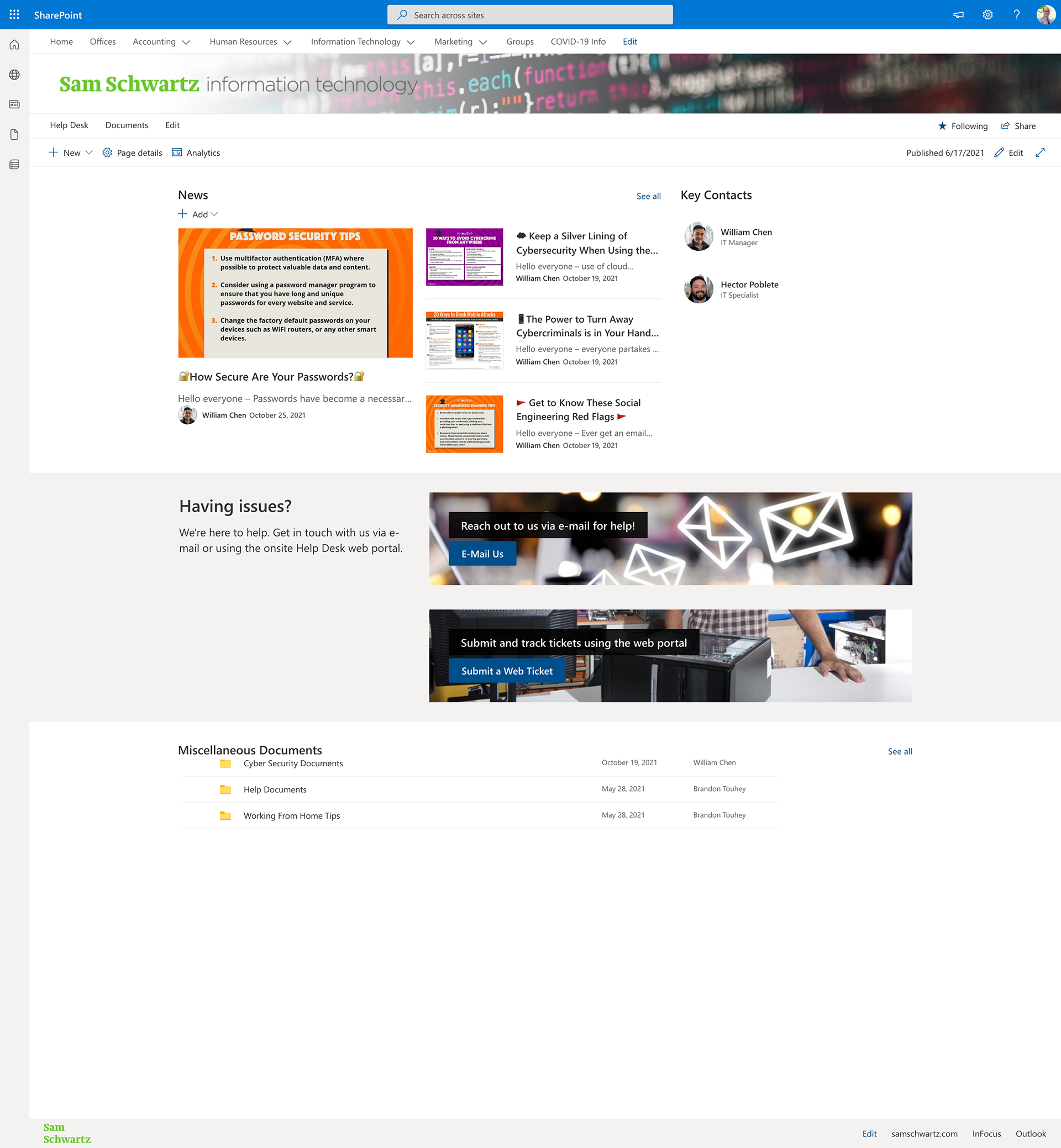Click Sam Schwartz logo in footer
1061x1148 pixels.
(x=67, y=1134)
